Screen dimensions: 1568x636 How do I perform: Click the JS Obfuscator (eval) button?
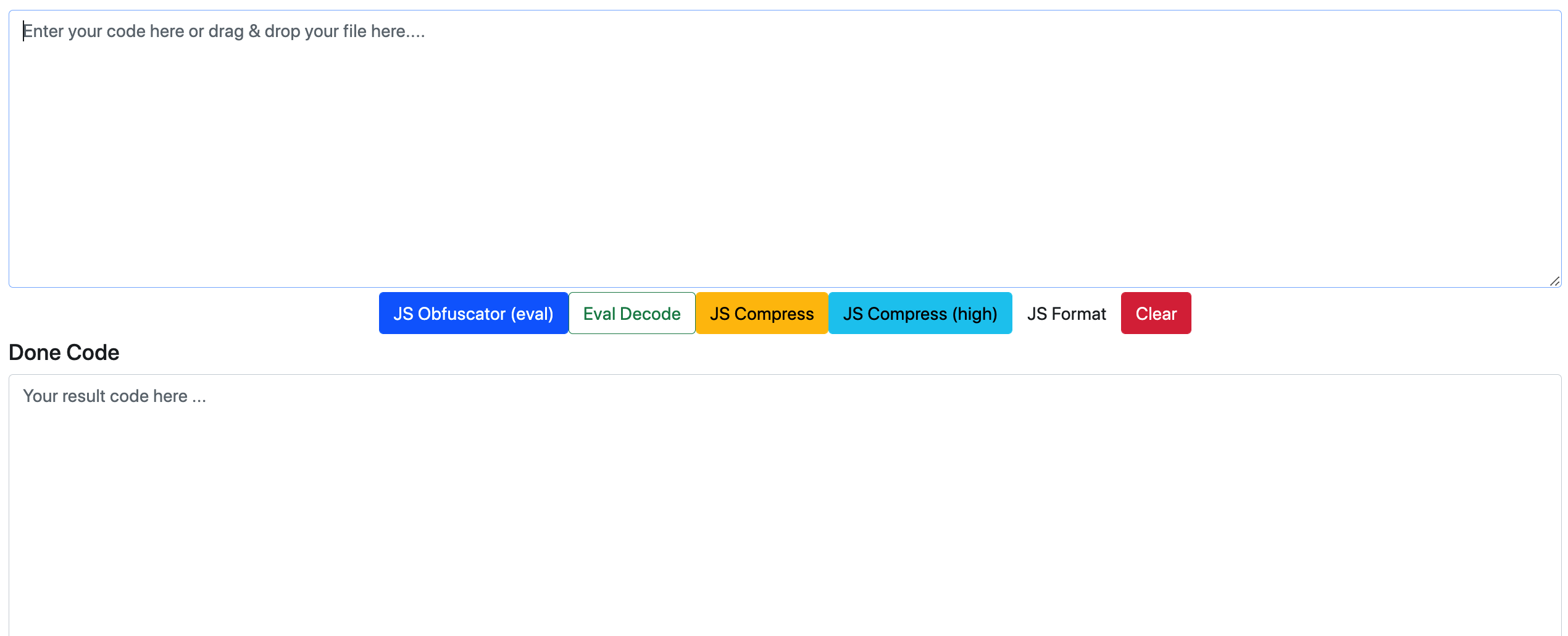(473, 313)
